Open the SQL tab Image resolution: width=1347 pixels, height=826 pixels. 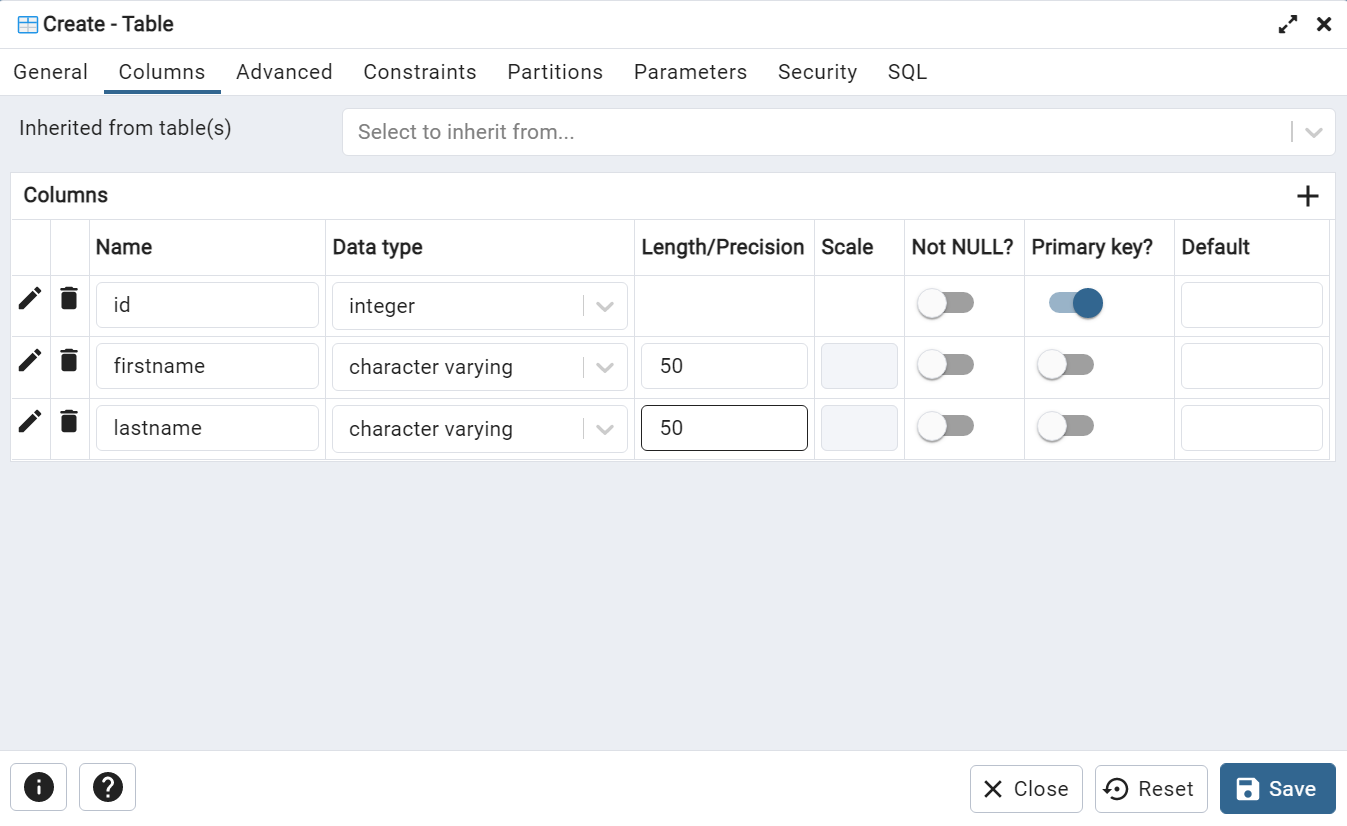point(907,72)
